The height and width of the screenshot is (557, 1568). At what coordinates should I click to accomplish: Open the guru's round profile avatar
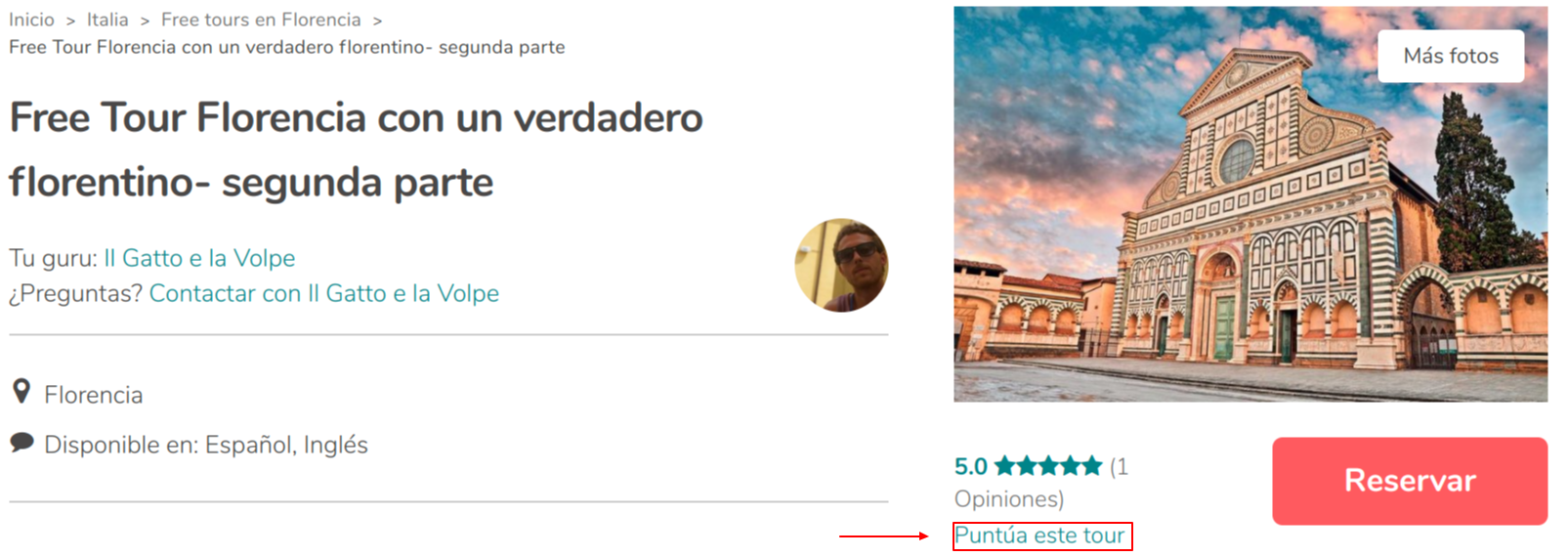click(841, 265)
